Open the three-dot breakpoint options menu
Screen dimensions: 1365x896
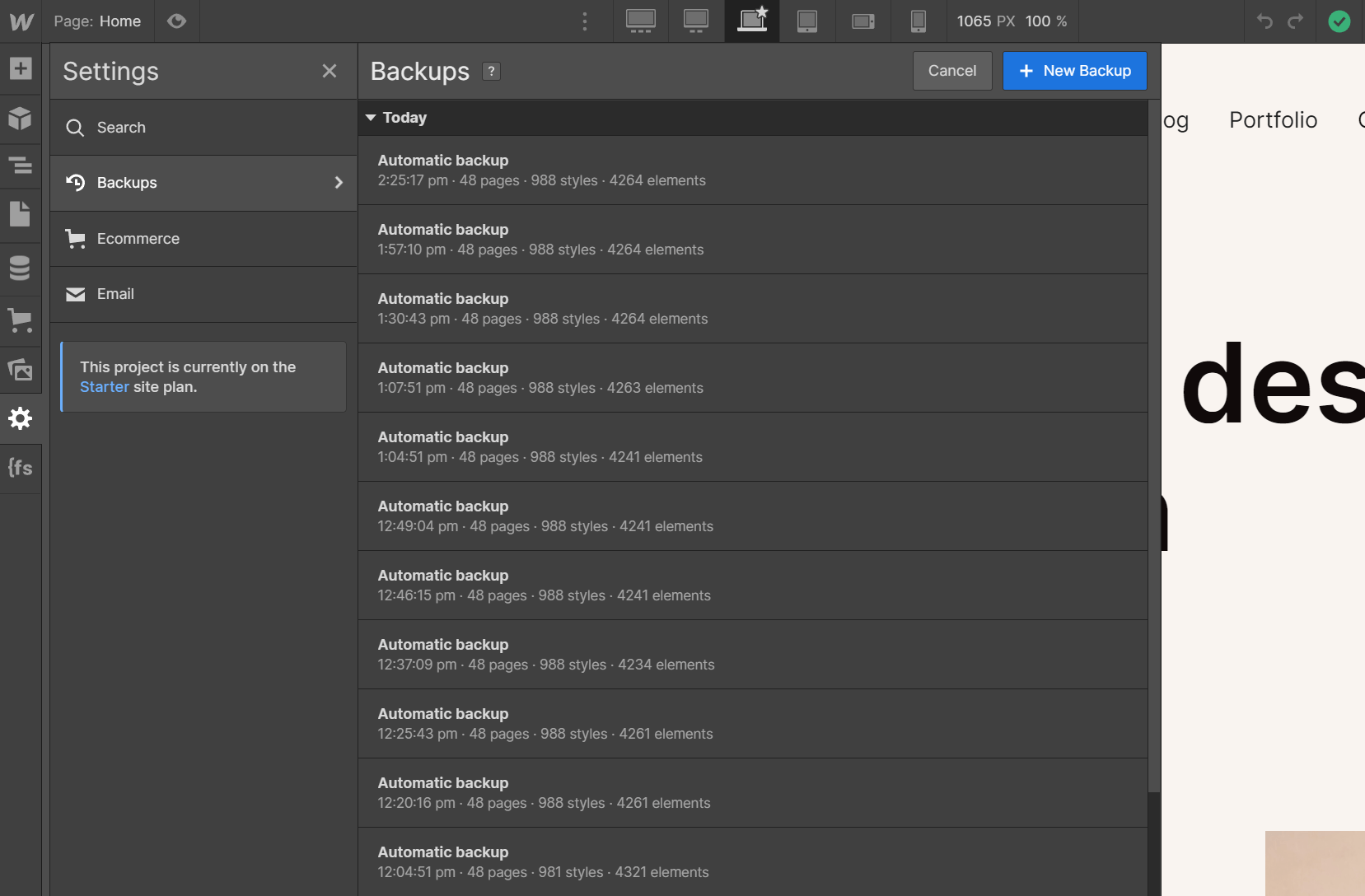coord(585,21)
